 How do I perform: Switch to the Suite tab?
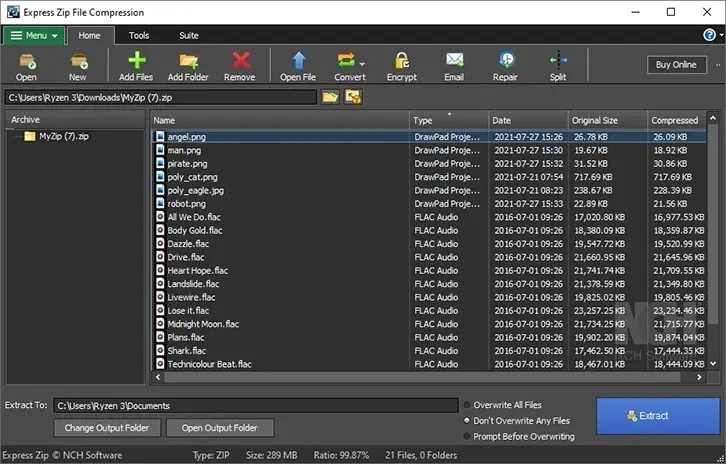(x=188, y=35)
